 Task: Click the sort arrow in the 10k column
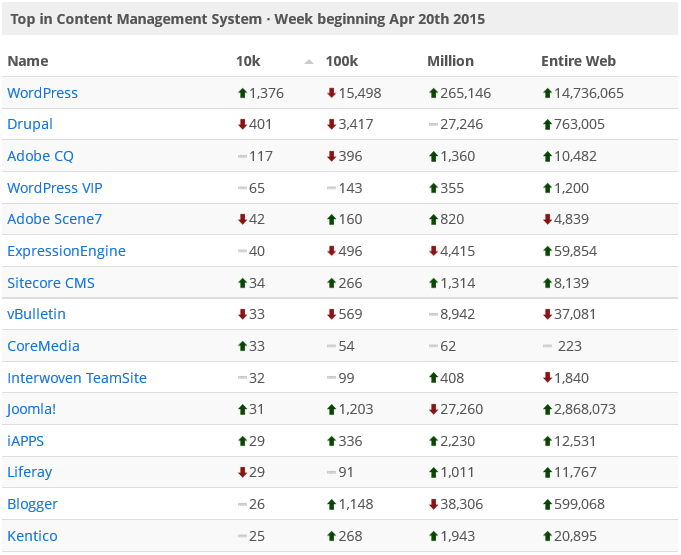click(309, 61)
